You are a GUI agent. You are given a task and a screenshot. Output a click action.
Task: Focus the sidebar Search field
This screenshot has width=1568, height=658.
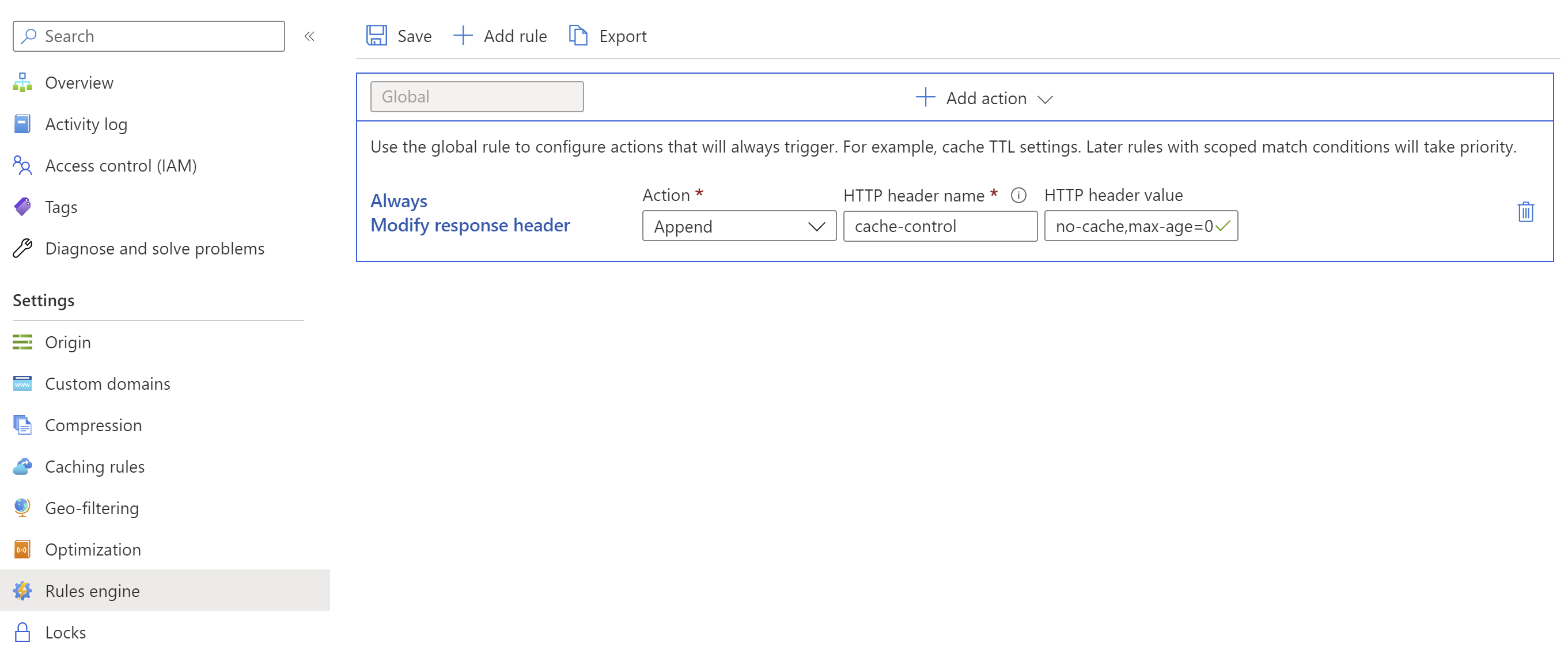(149, 36)
